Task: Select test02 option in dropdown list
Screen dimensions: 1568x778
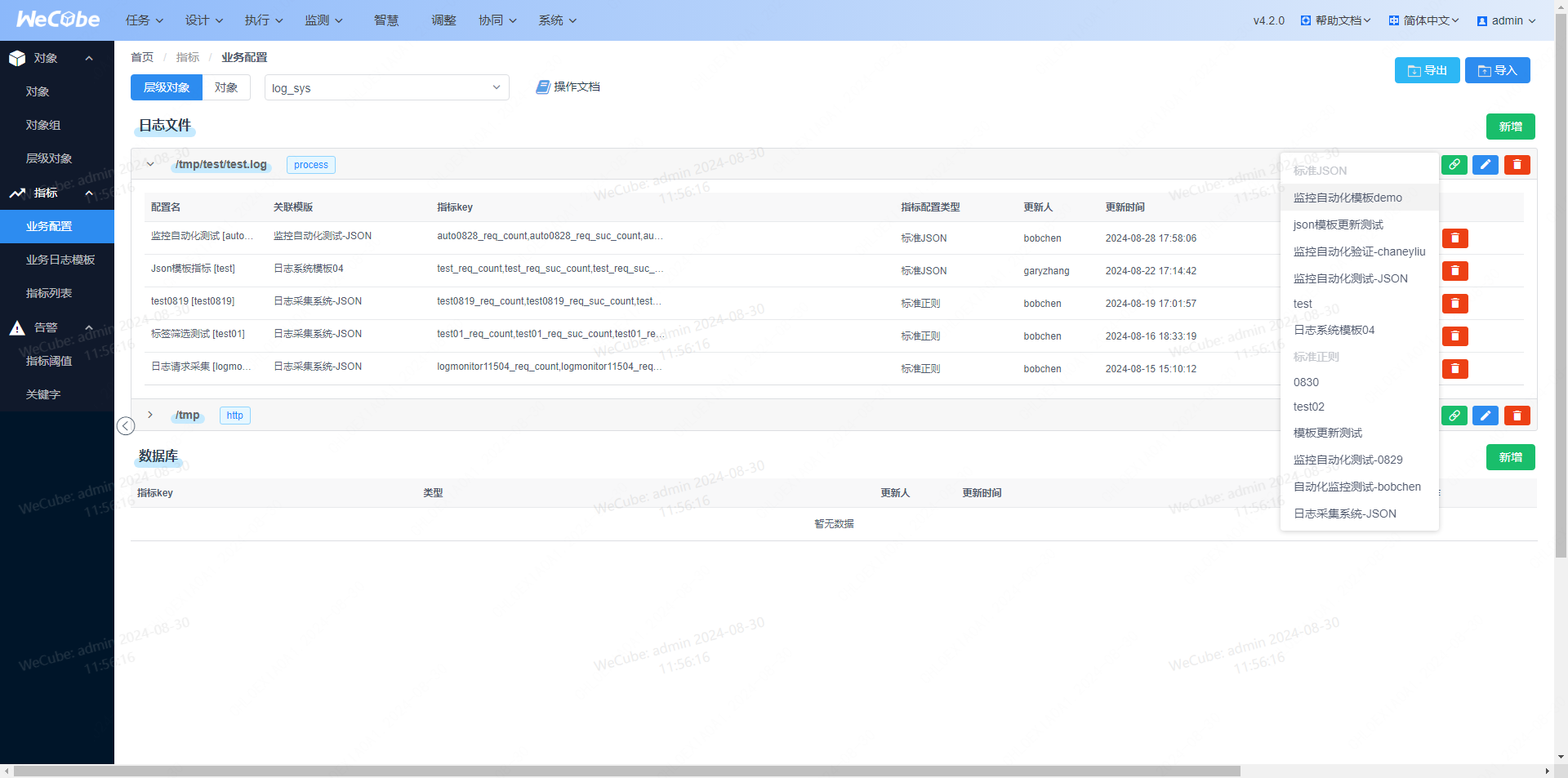Action: (1360, 407)
